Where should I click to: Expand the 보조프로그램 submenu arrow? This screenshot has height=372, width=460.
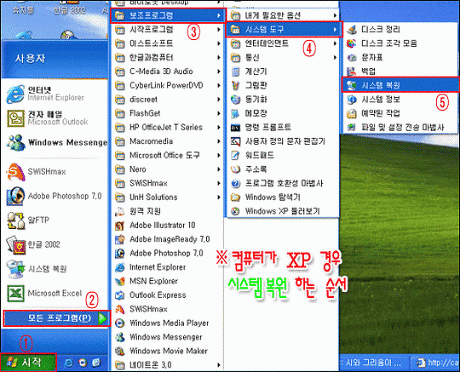pyautogui.click(x=218, y=15)
